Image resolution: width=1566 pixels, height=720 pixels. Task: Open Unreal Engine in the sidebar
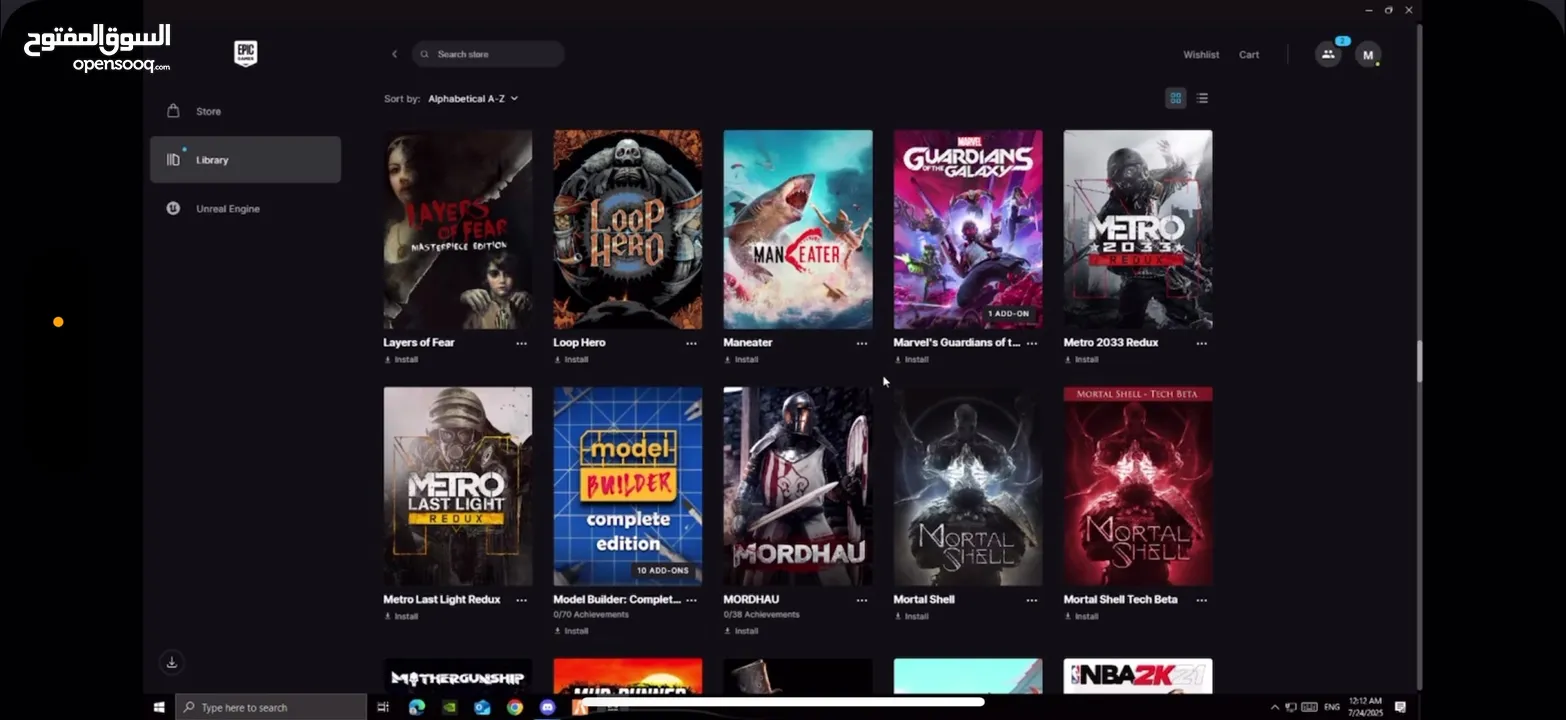(x=245, y=209)
